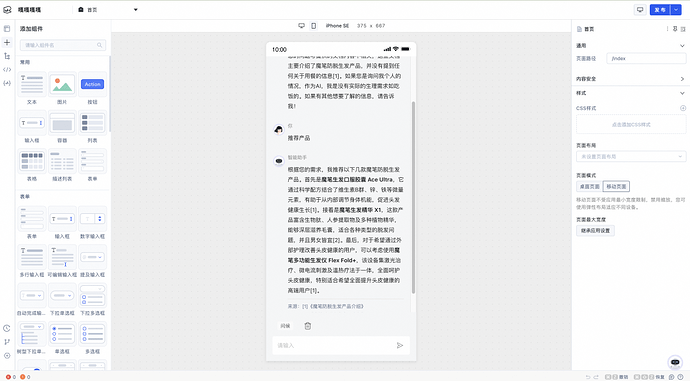Click the 页面路径 /index input field
Image resolution: width=690 pixels, height=381 pixels.
pyautogui.click(x=646, y=58)
